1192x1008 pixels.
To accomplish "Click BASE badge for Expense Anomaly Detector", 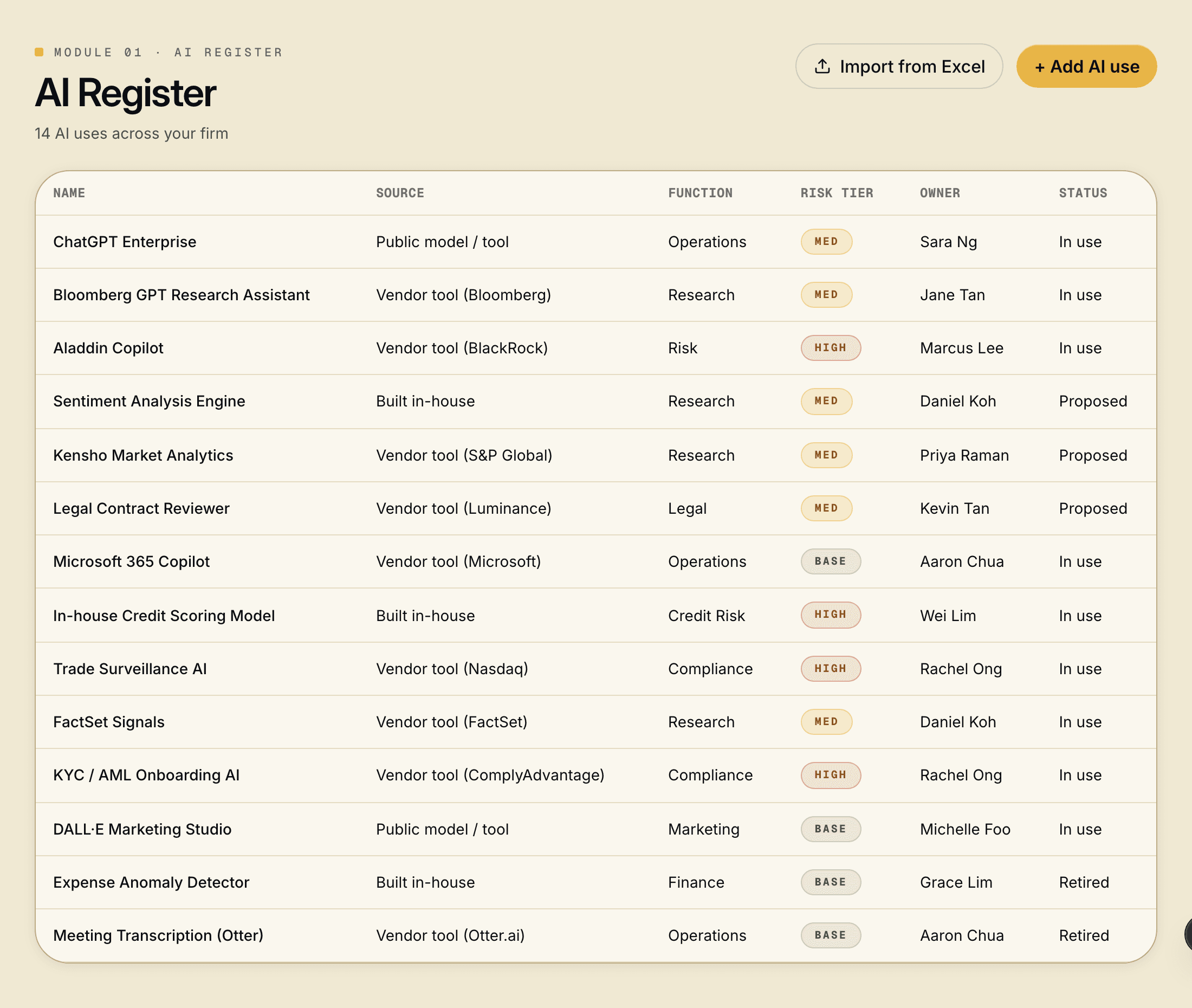I will 831,882.
